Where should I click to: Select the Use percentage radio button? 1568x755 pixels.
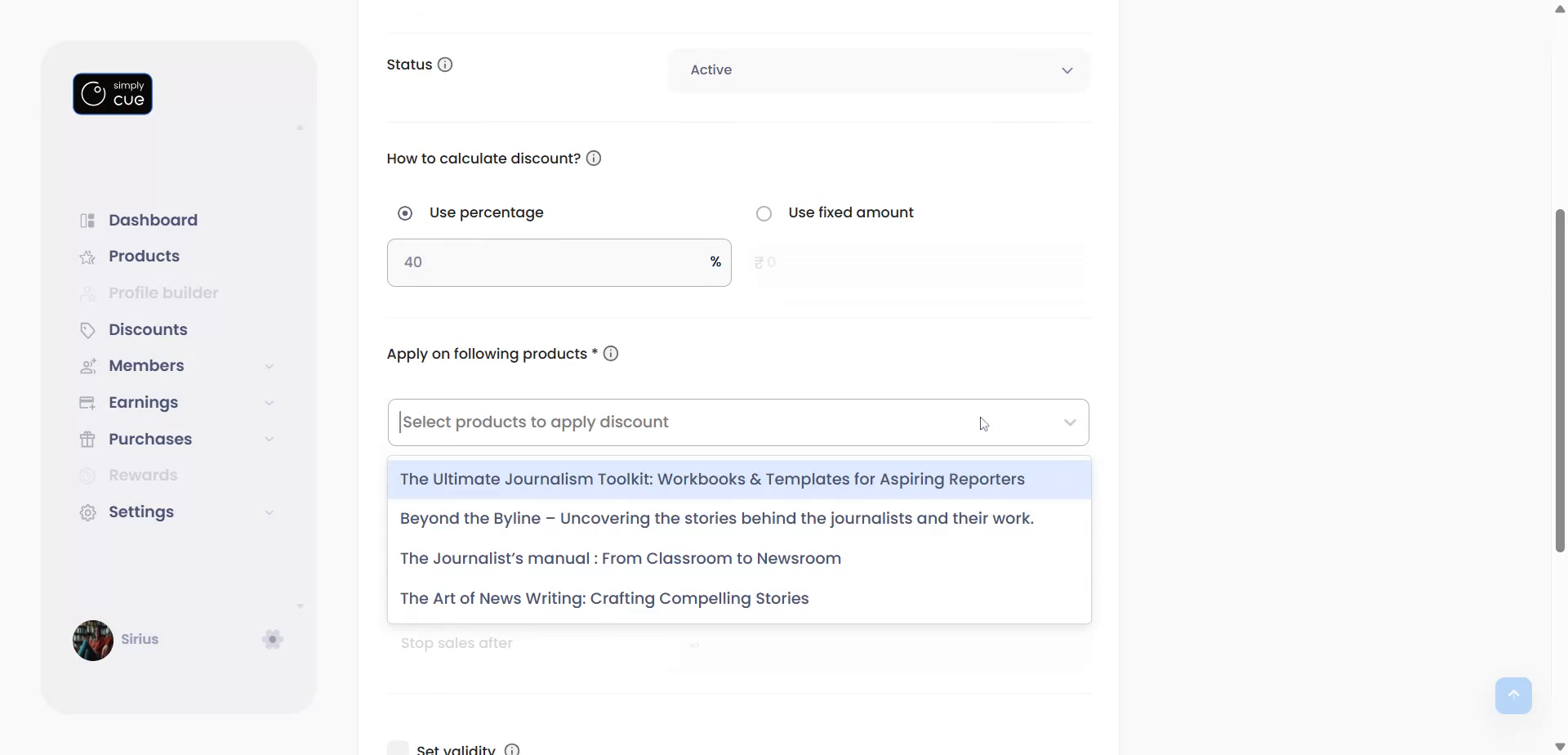click(405, 213)
